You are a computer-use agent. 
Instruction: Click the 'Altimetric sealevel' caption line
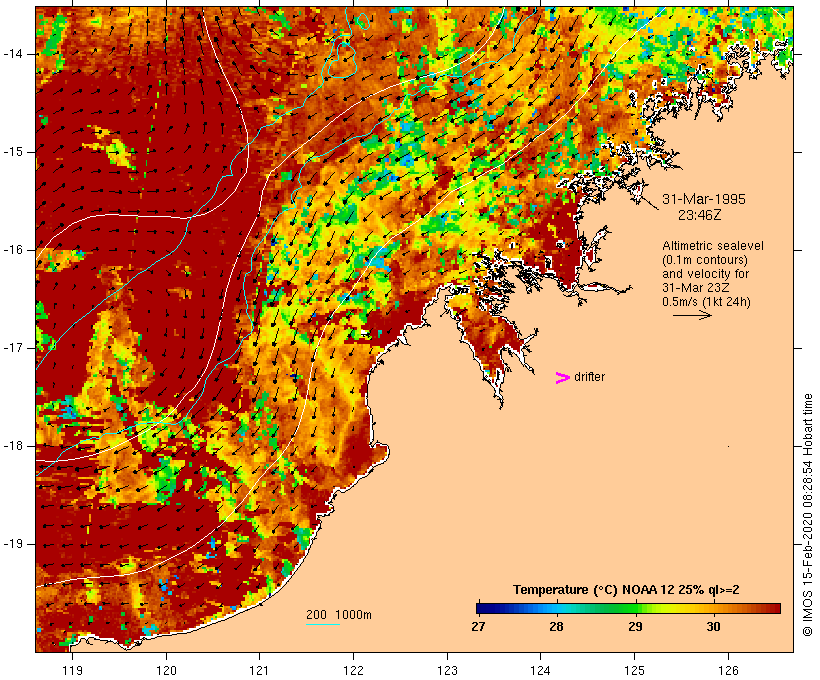coord(713,246)
